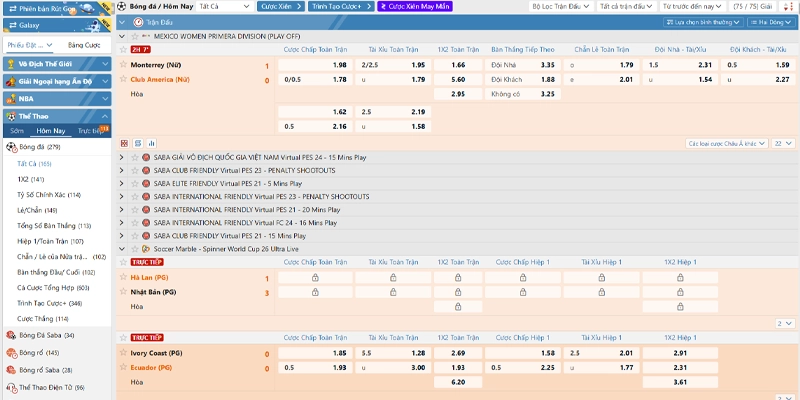Click the NBA logo icon in sidebar
Screen dimensions: 800x400
pos(11,98)
